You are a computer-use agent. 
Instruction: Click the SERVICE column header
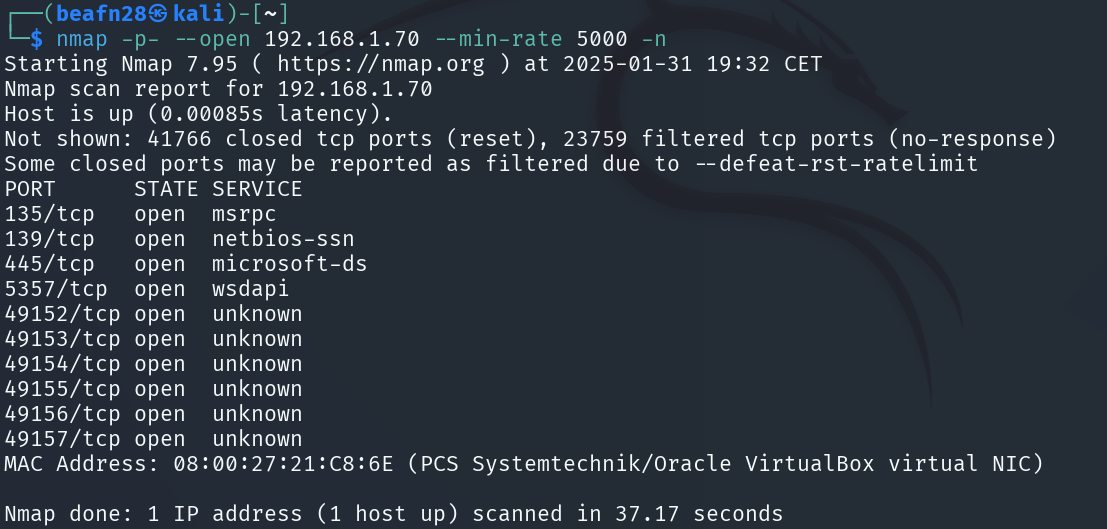click(257, 189)
